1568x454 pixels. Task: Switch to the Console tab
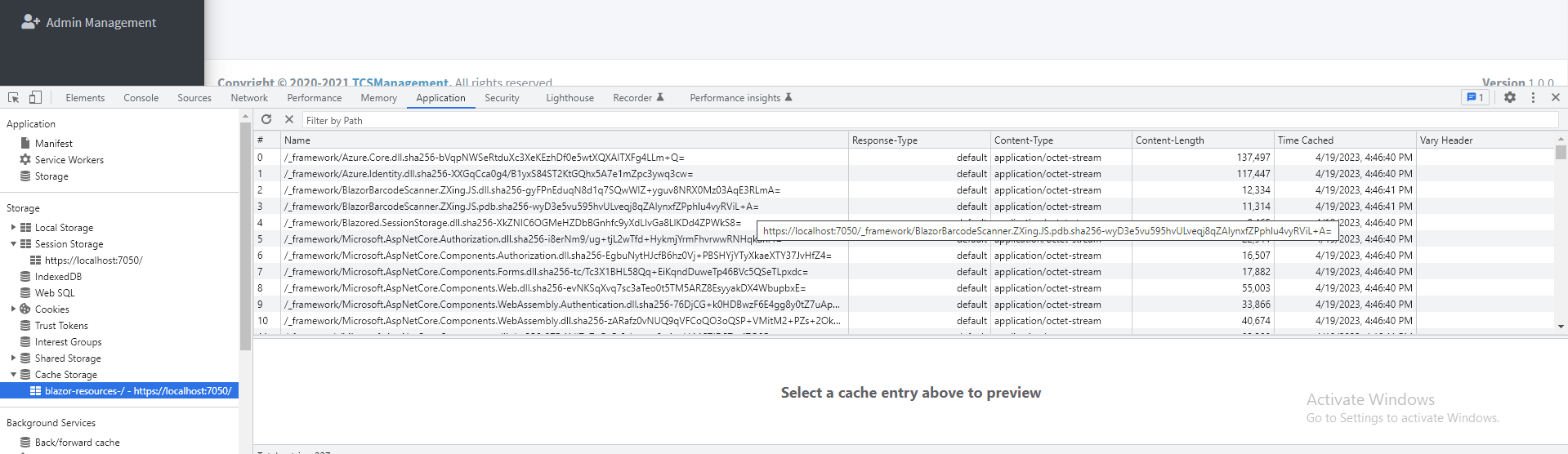(141, 98)
